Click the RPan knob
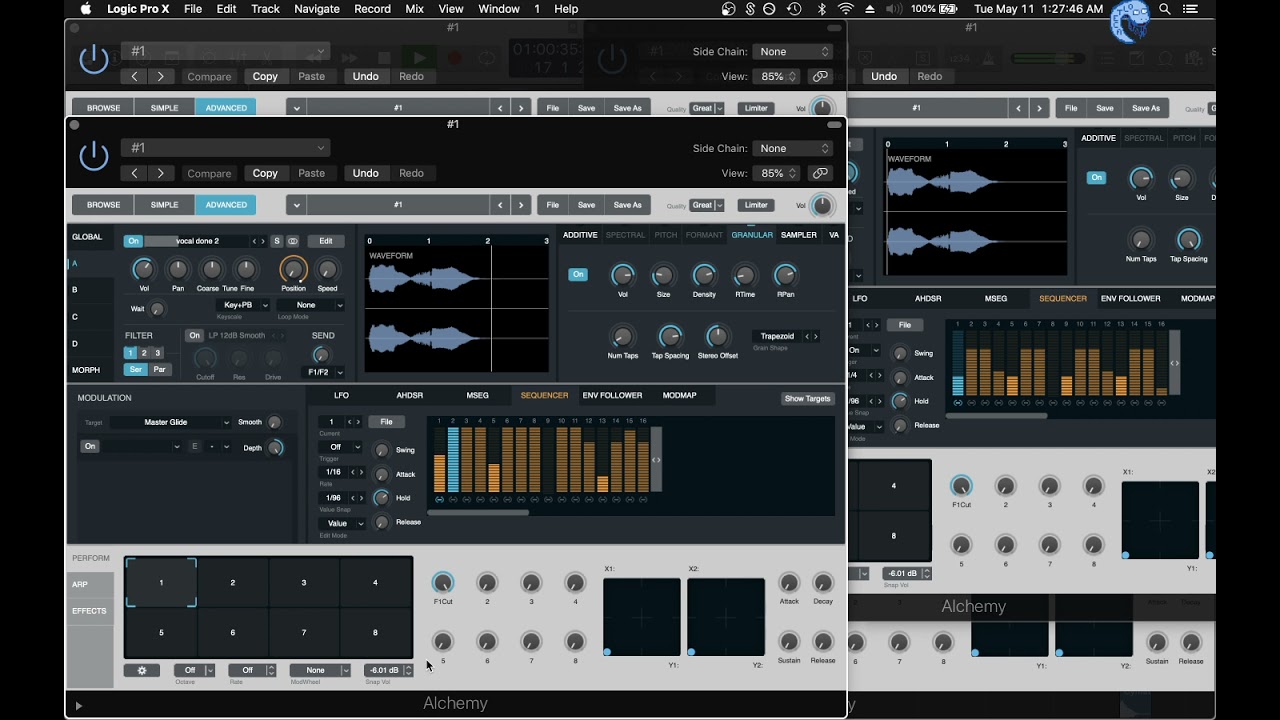1280x720 pixels. click(786, 275)
